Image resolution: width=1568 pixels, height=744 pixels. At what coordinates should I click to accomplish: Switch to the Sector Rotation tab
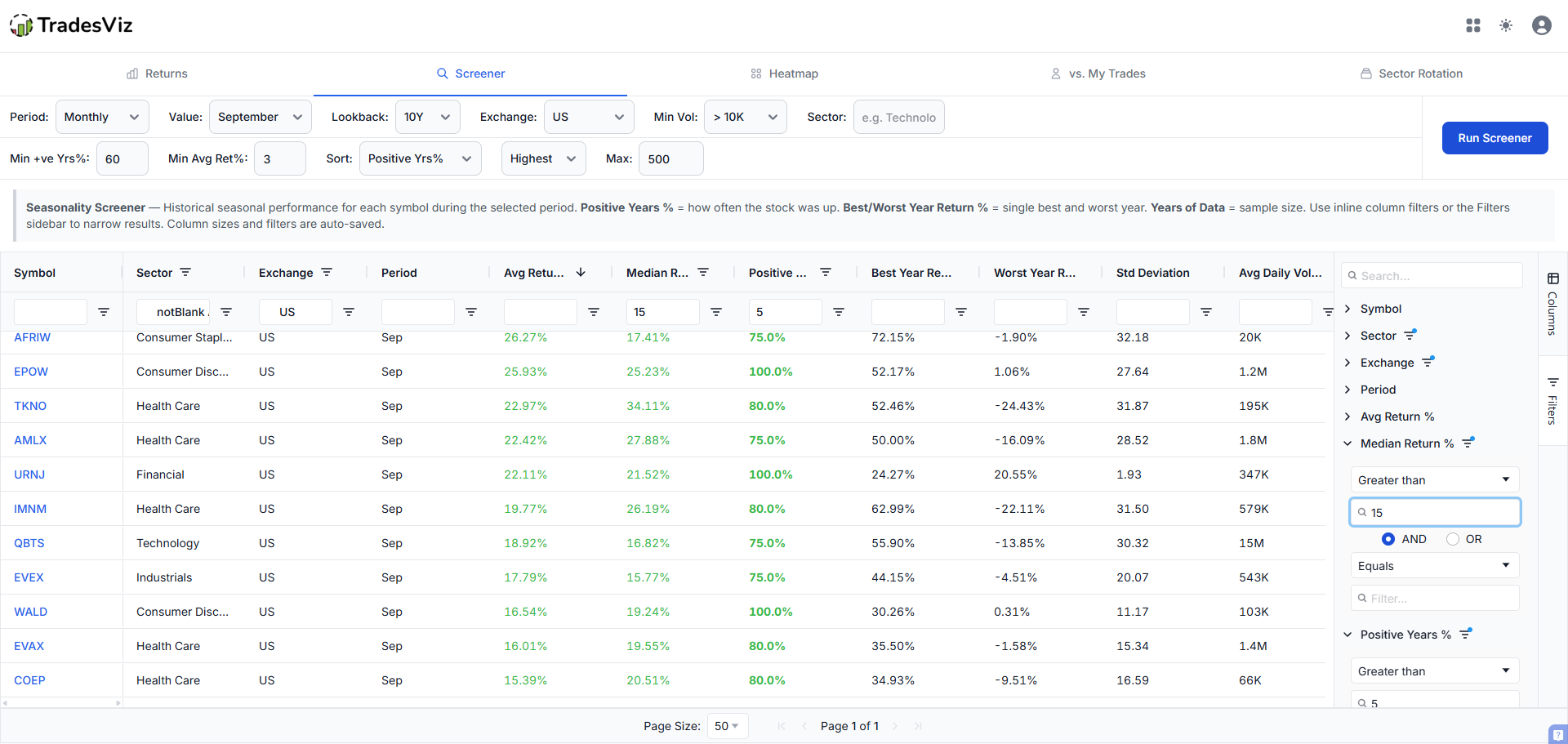pos(1411,74)
